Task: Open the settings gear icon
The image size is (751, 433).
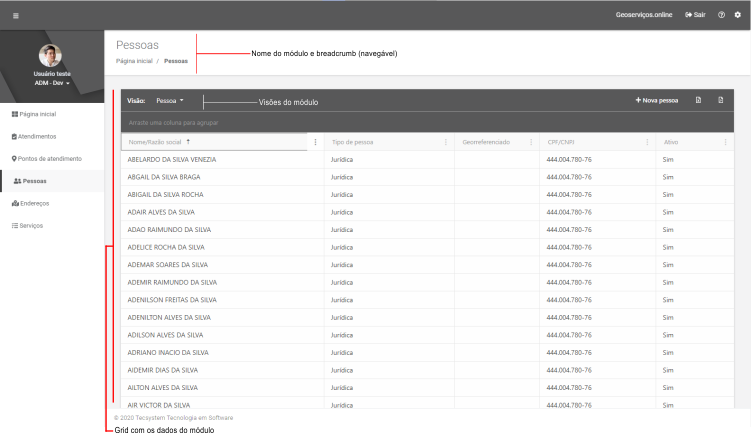Action: point(737,15)
